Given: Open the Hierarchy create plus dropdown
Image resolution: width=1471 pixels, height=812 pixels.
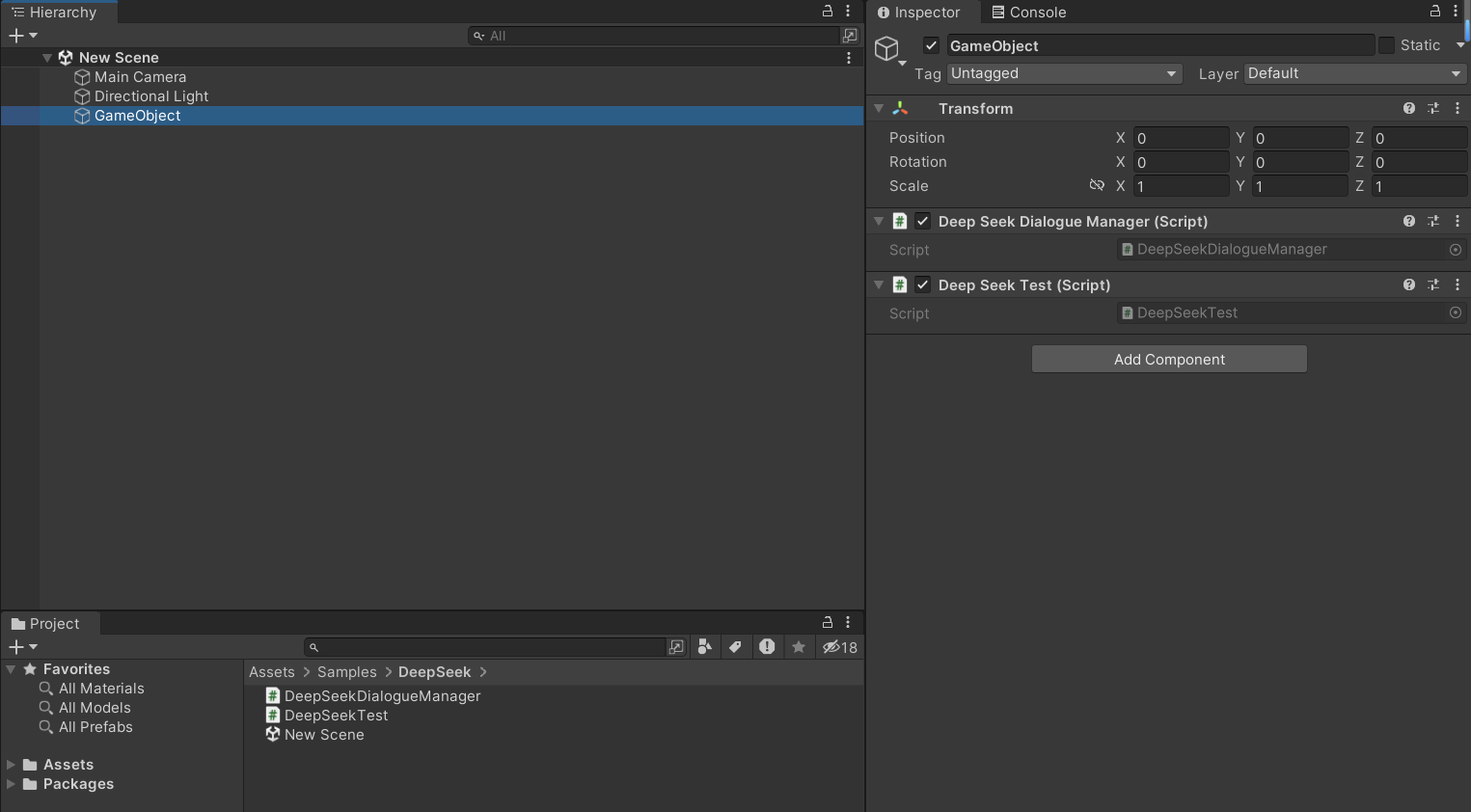Looking at the screenshot, I should tap(22, 36).
